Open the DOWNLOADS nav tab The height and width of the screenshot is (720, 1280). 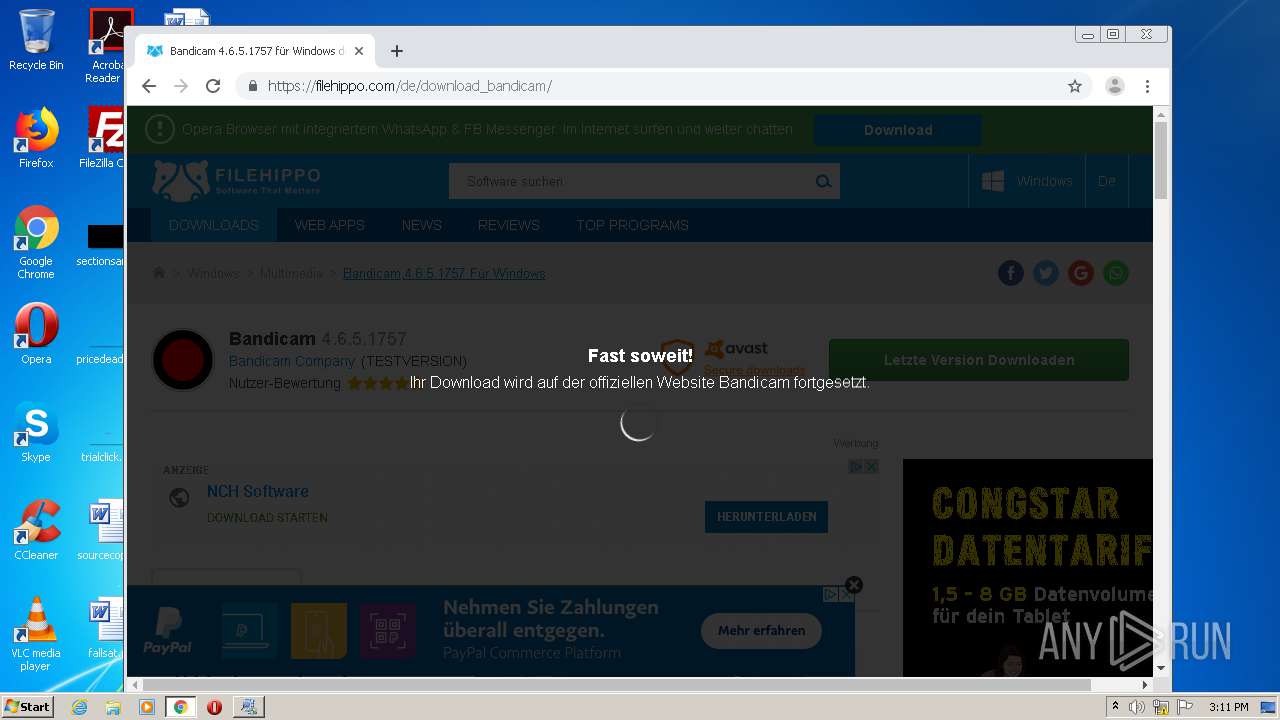coord(214,225)
